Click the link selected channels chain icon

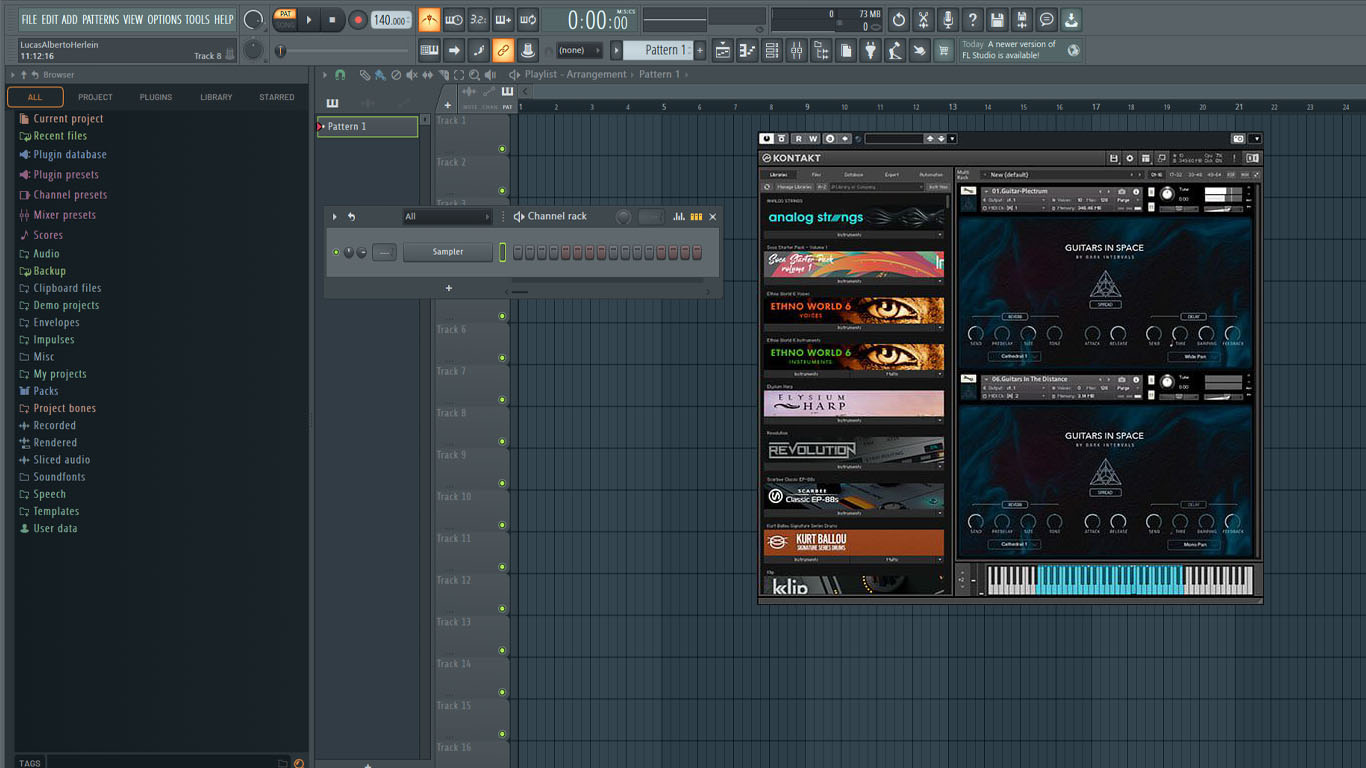click(x=503, y=50)
